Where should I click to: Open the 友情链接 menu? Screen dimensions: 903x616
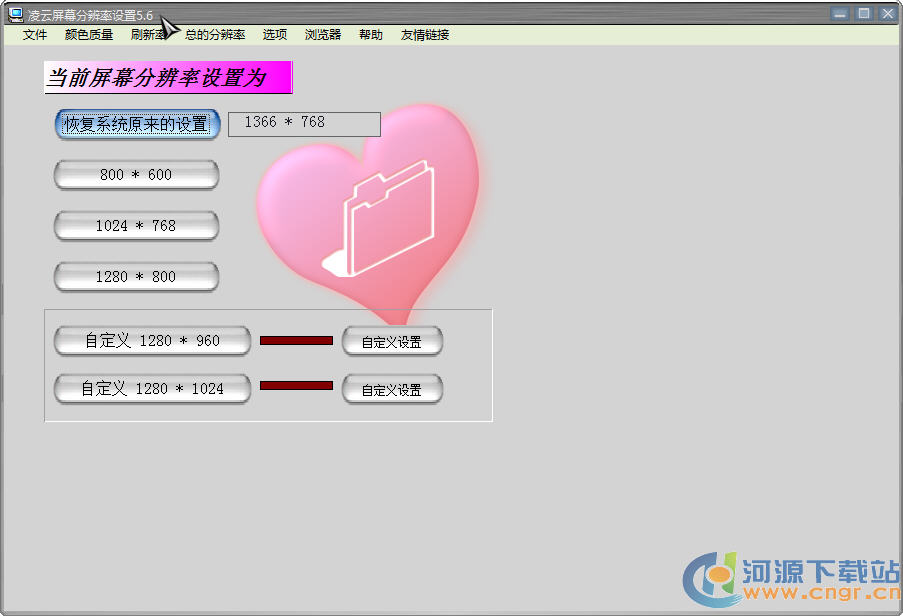tap(425, 35)
